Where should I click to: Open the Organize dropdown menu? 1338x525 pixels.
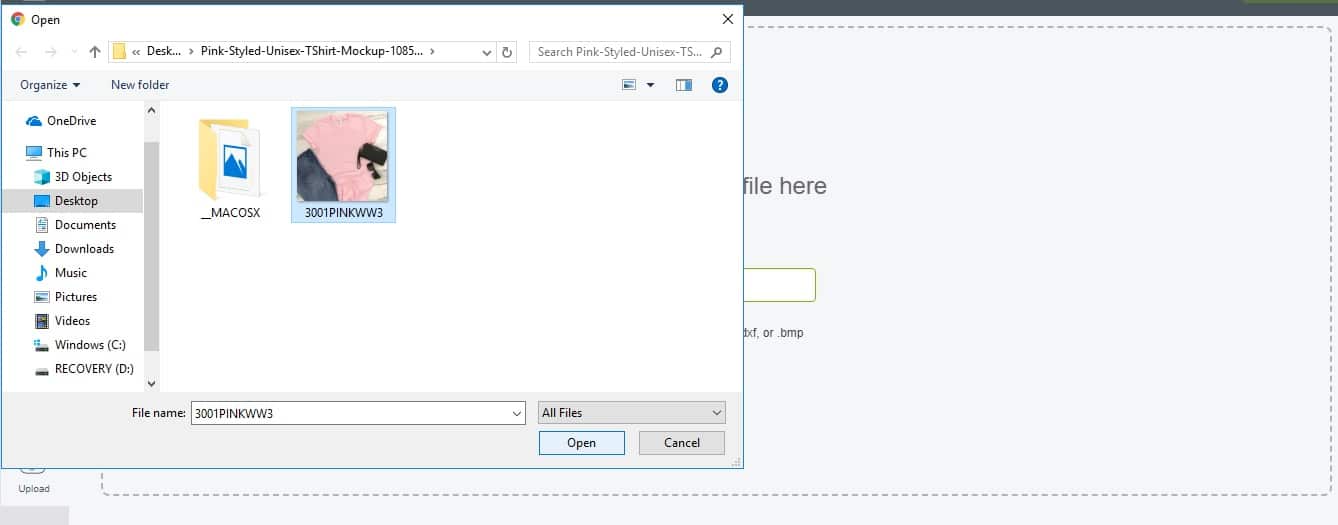50,85
